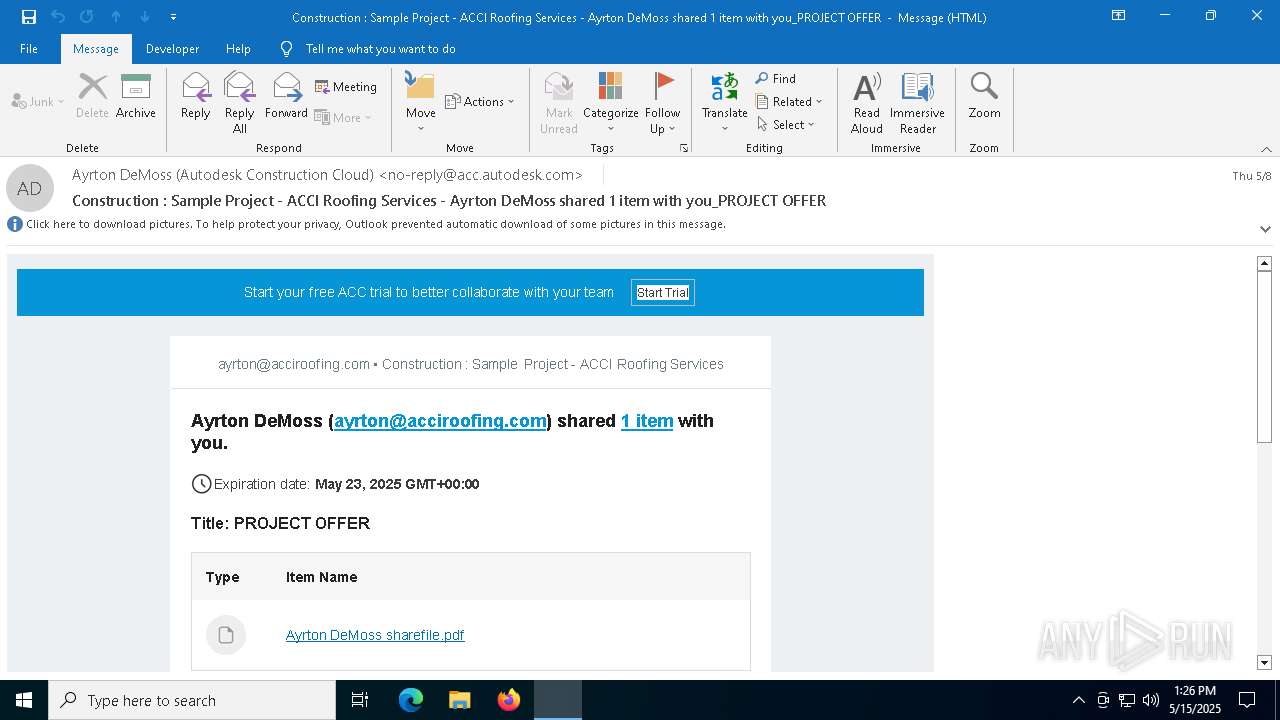
Task: Open the More respond options dropdown
Action: click(x=343, y=117)
